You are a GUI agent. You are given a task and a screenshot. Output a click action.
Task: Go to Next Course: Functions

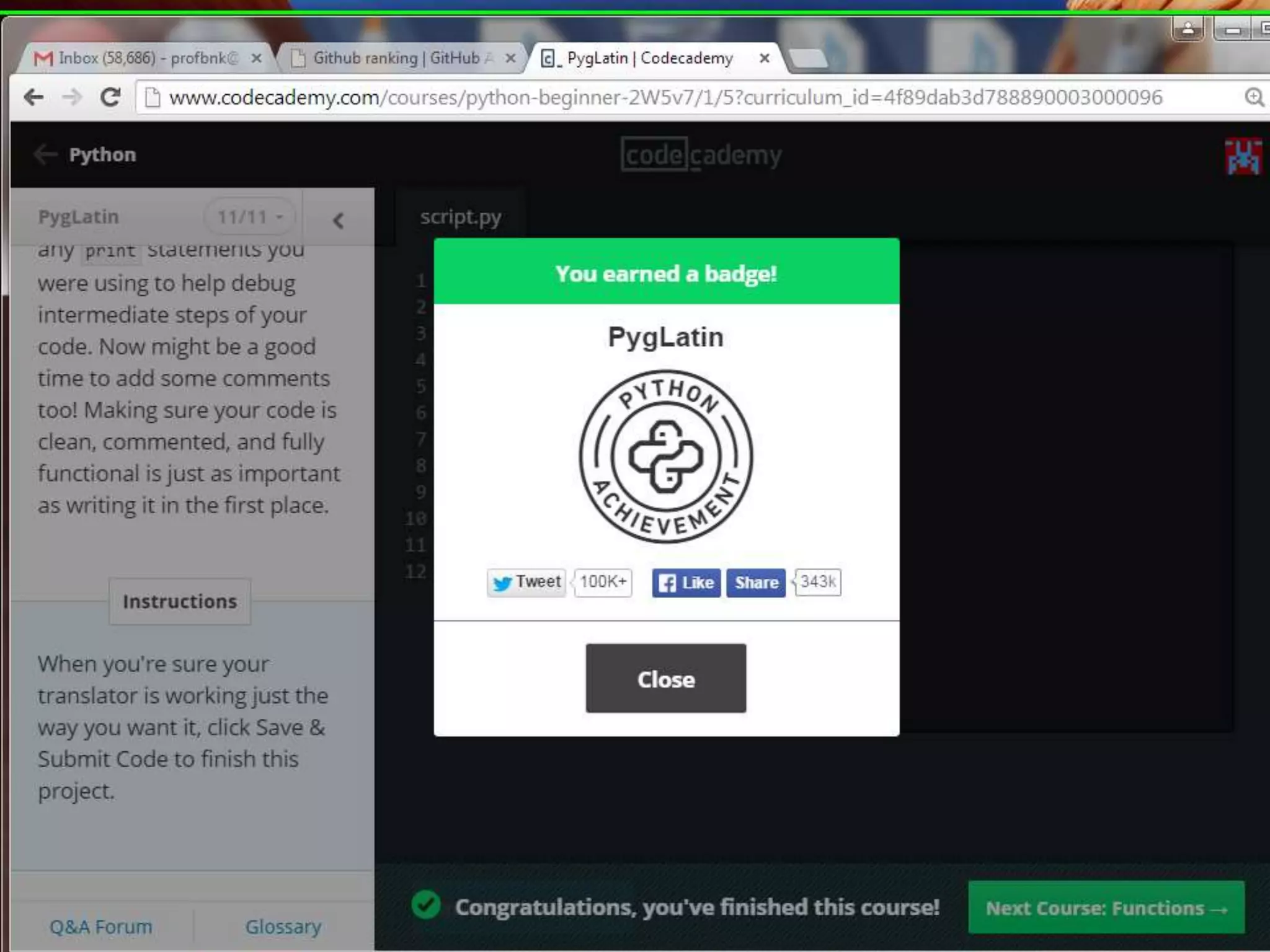[1106, 907]
